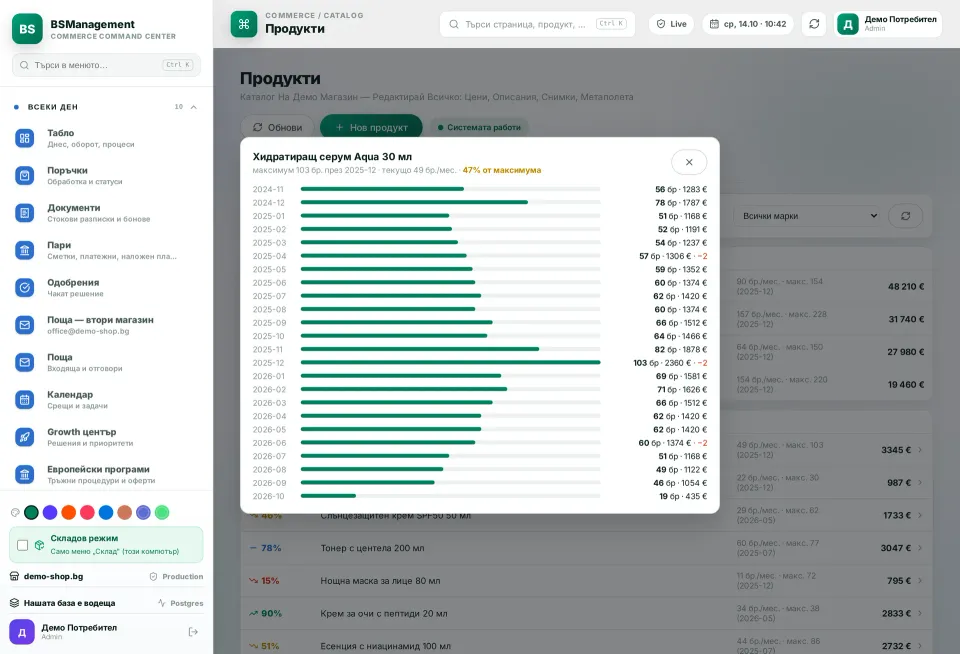This screenshot has width=960, height=654.
Task: Open the Поща Входяща и отговори menu item
Action: [x=107, y=363]
